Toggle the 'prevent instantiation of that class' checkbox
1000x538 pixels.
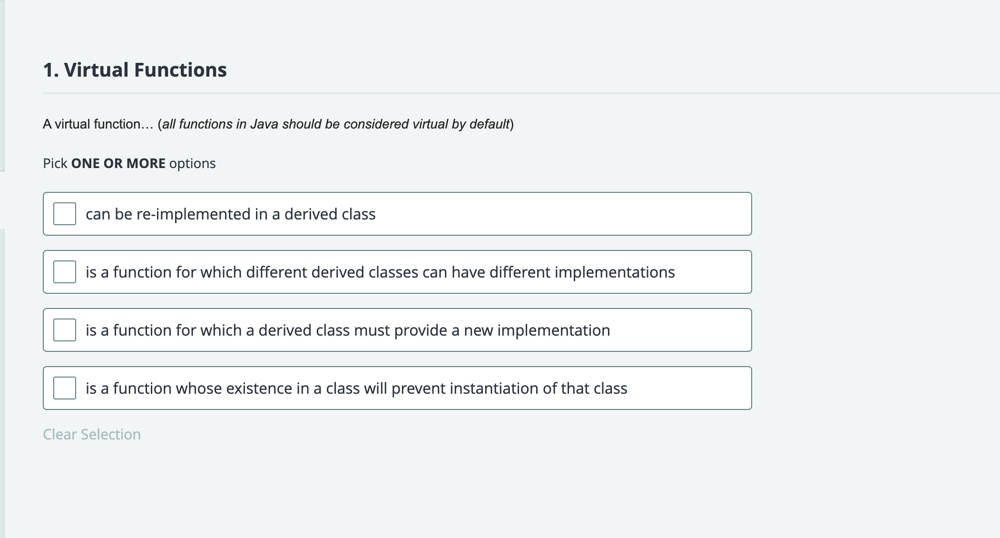64,388
